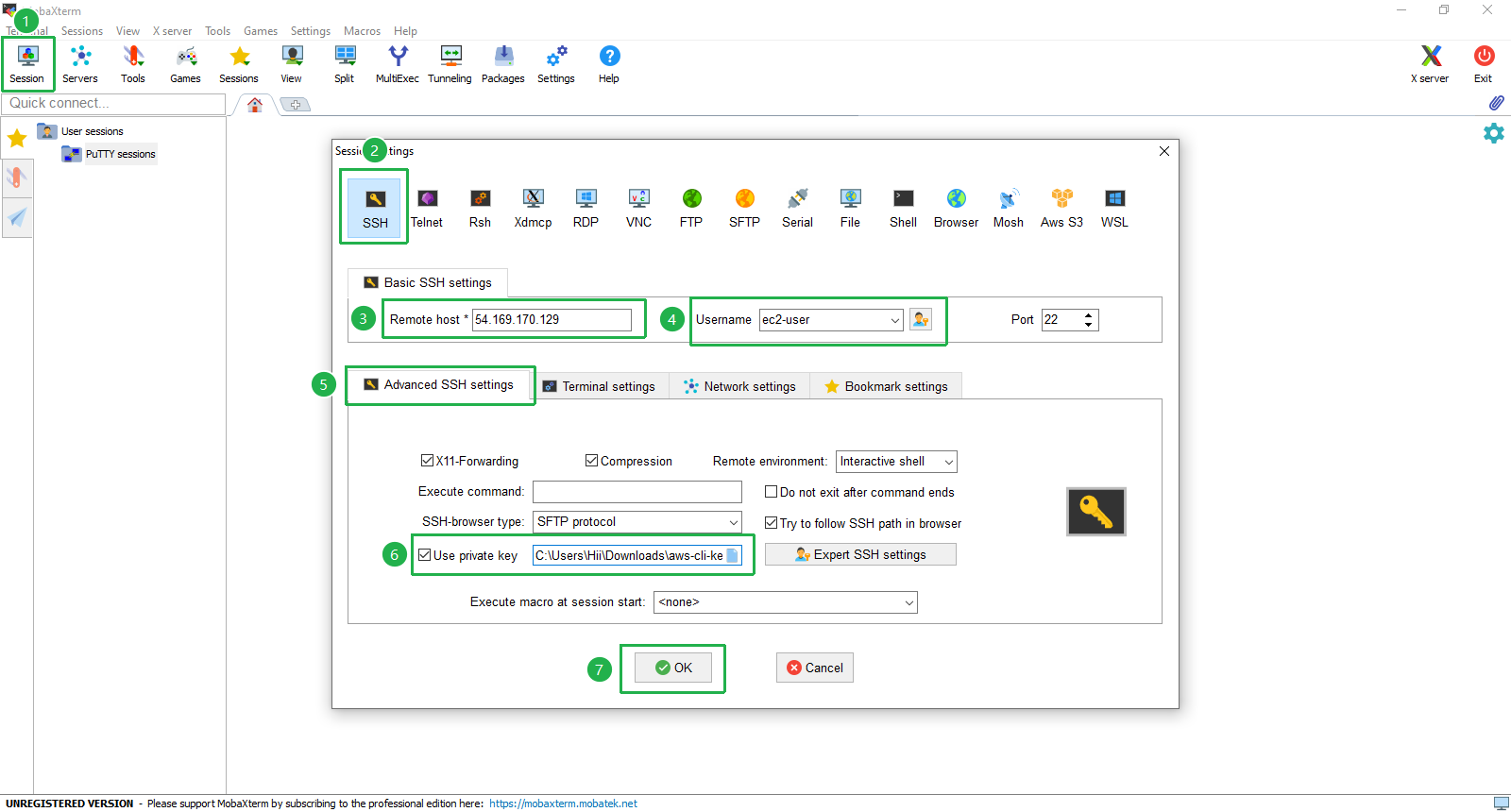Viewport: 1511px width, 812px height.
Task: Select the Rsh session type
Action: 481,209
